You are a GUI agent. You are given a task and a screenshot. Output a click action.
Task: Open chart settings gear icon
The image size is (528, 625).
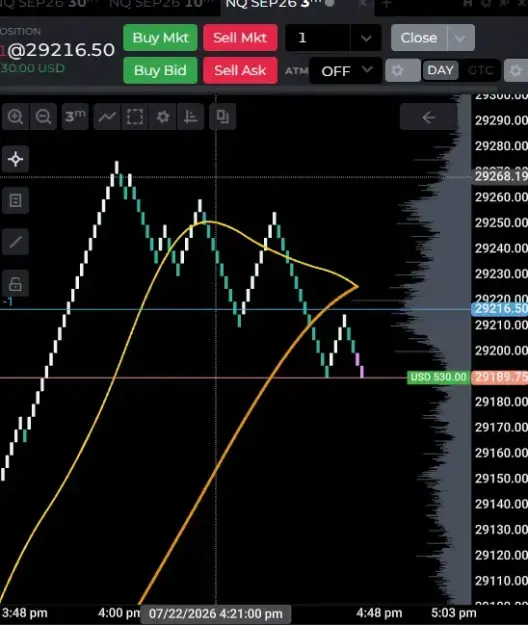[x=163, y=117]
